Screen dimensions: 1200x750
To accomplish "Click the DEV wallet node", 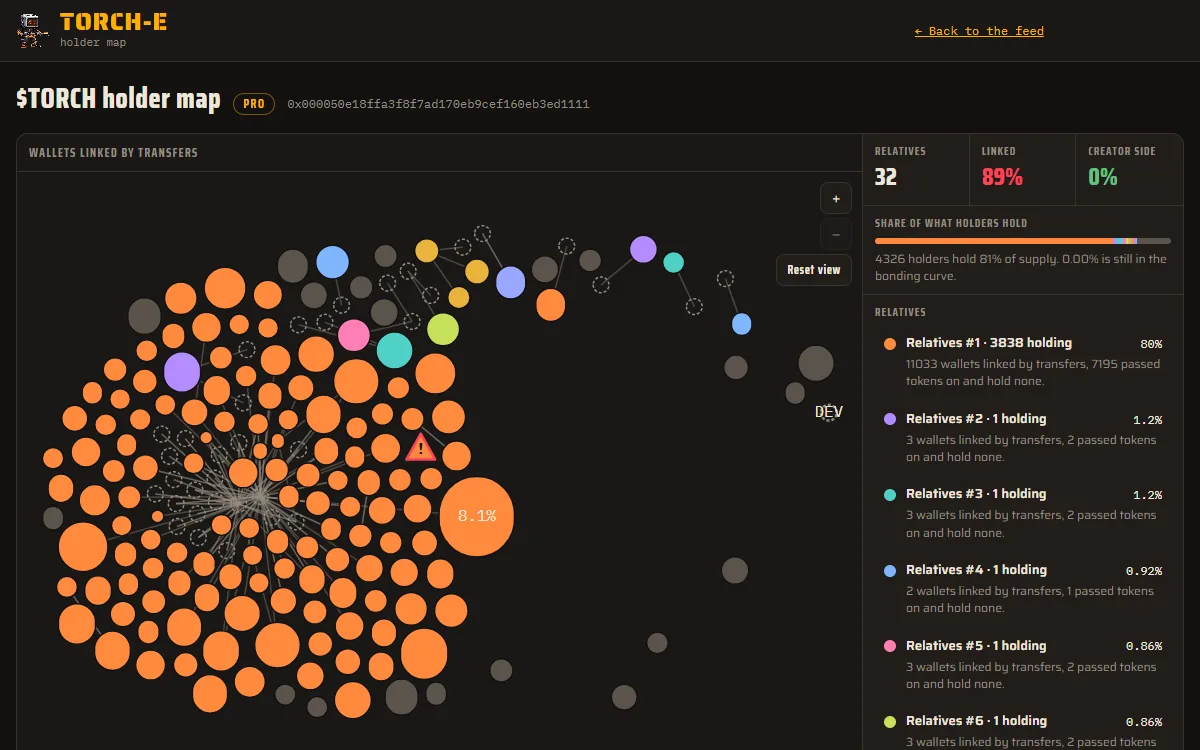I will [828, 412].
